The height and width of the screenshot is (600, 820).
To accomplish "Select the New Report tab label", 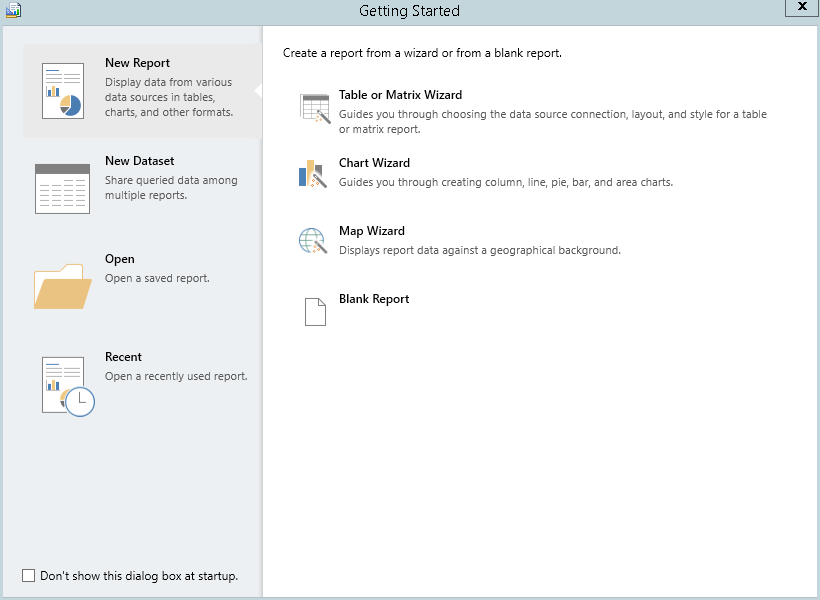I will [137, 63].
